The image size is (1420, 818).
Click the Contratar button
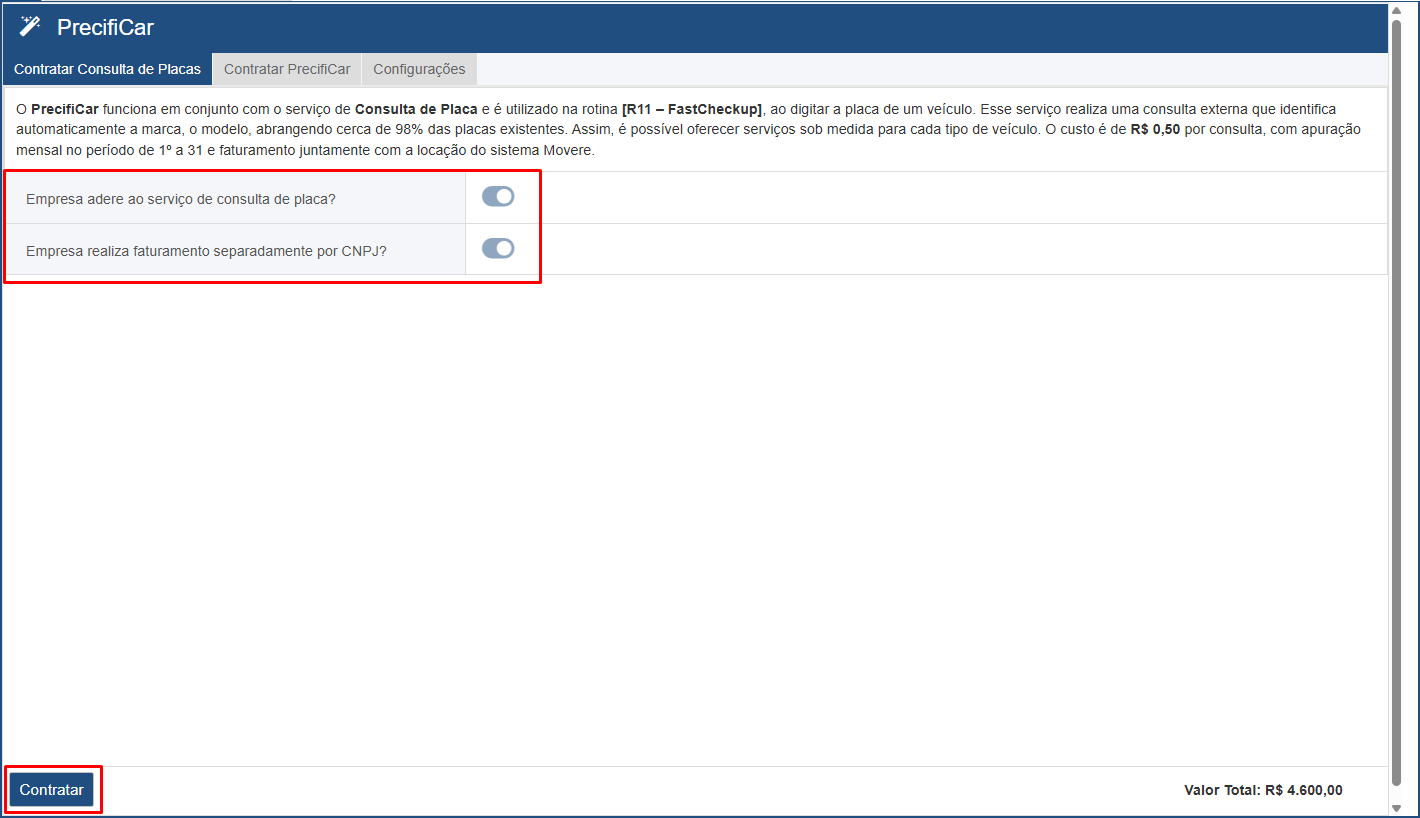coord(52,789)
